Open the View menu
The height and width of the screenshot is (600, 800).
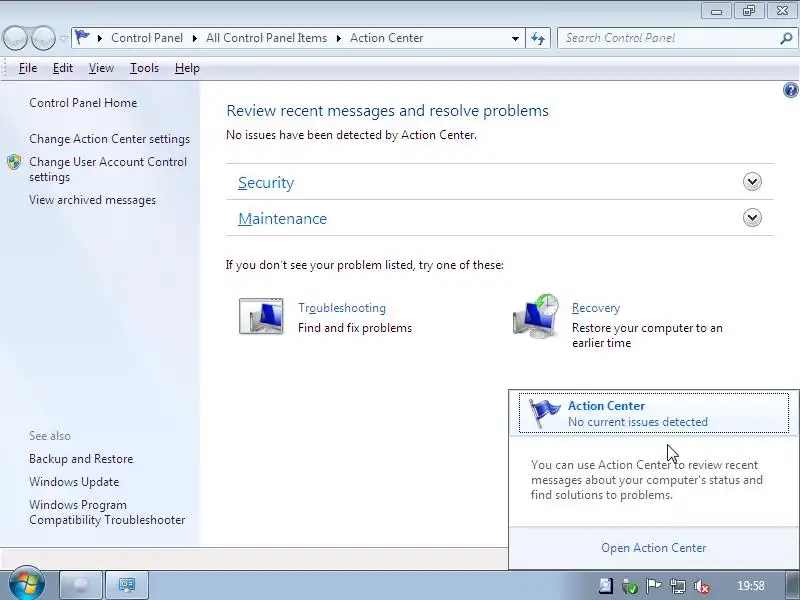pos(101,68)
